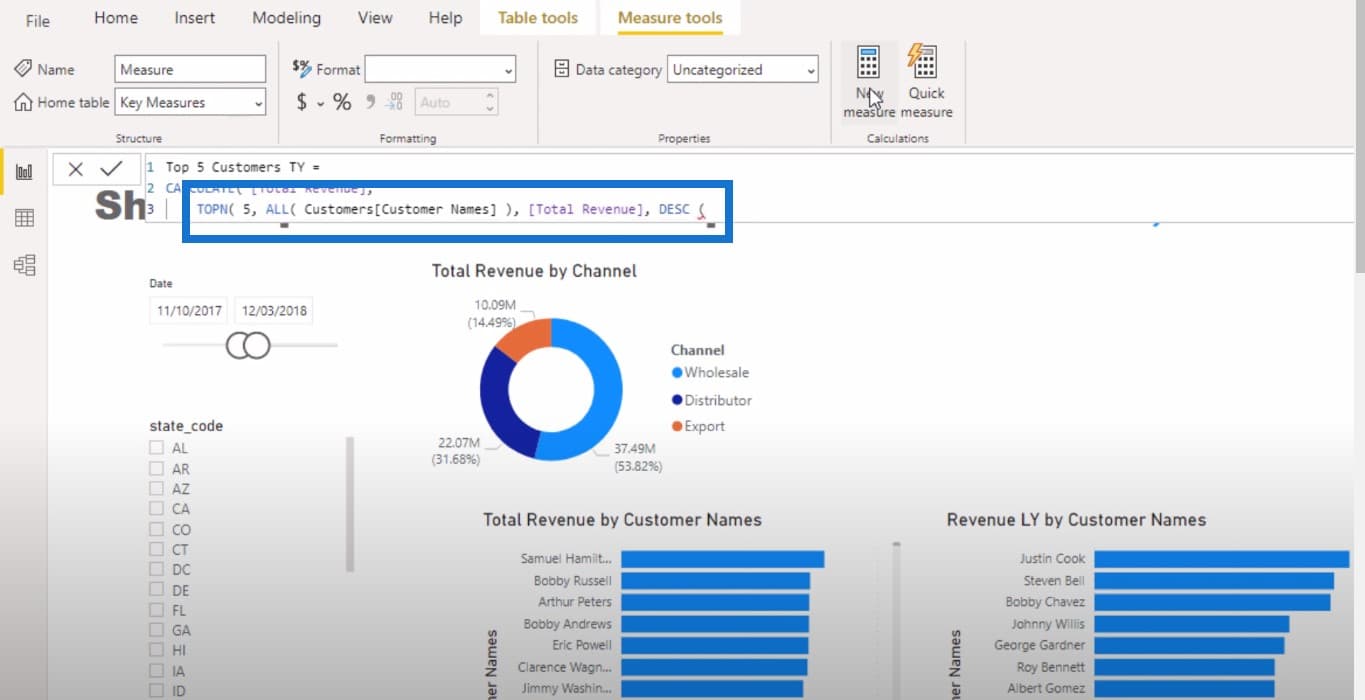Open the Modeling ribbon tab

tap(287, 18)
